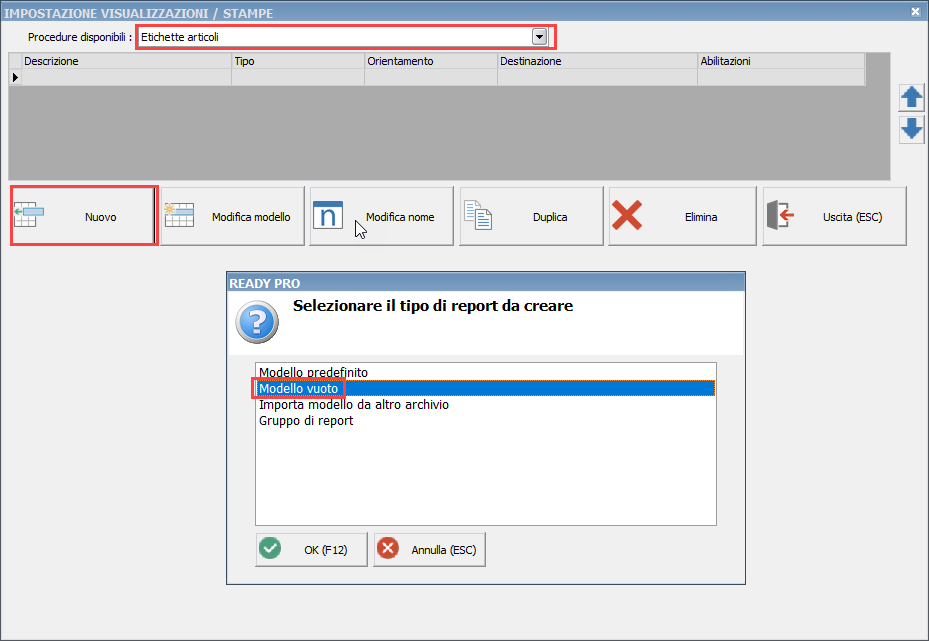929x641 pixels.
Task: Click Uscita (ESC) button
Action: tap(834, 216)
